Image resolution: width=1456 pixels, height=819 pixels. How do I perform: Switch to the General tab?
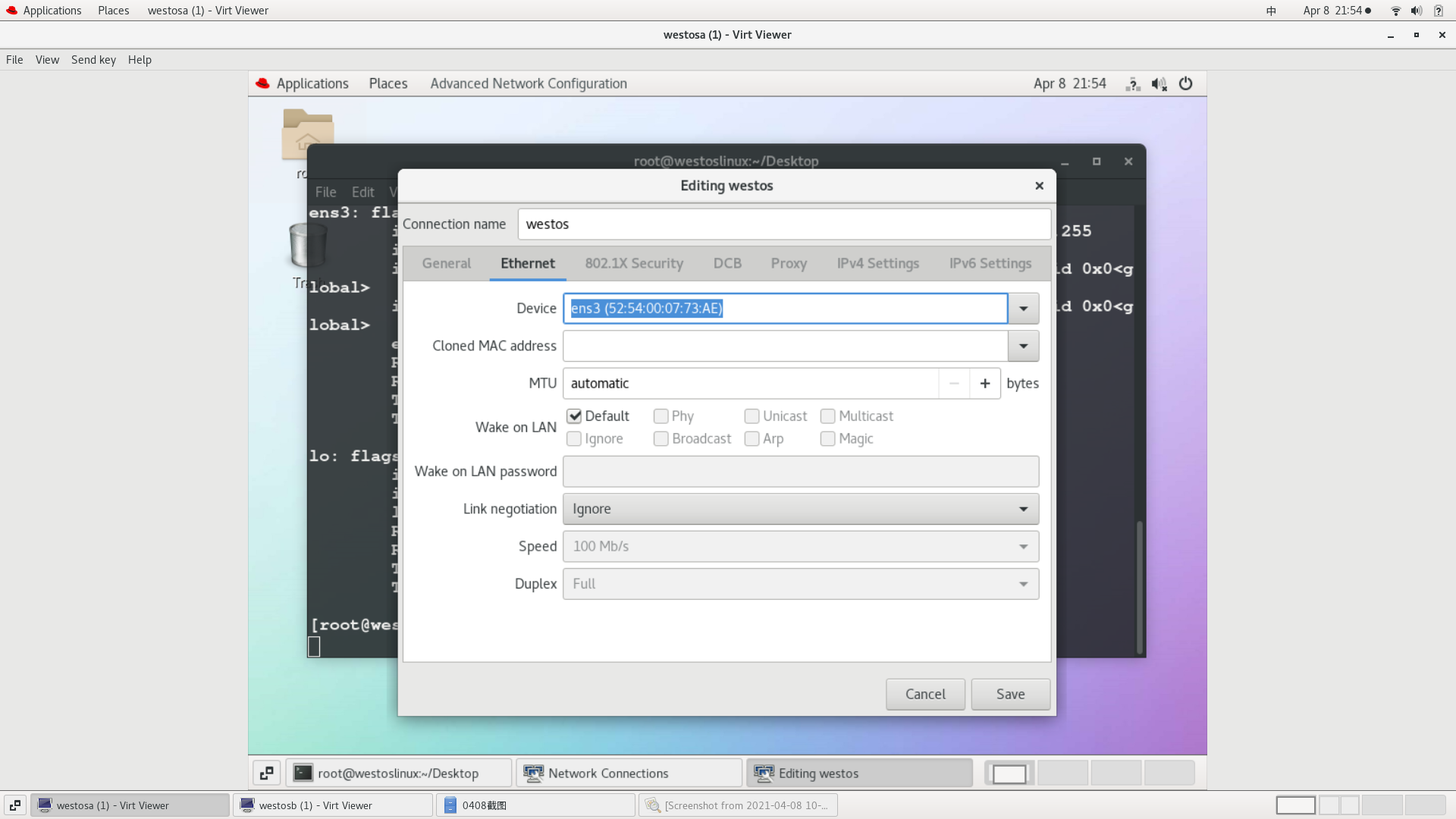coord(447,263)
